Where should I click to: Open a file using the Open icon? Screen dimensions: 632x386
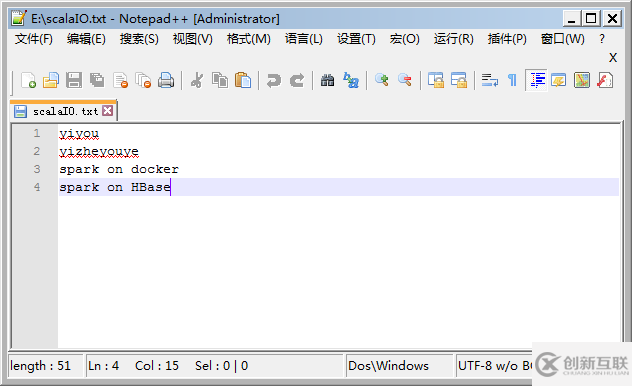51,80
